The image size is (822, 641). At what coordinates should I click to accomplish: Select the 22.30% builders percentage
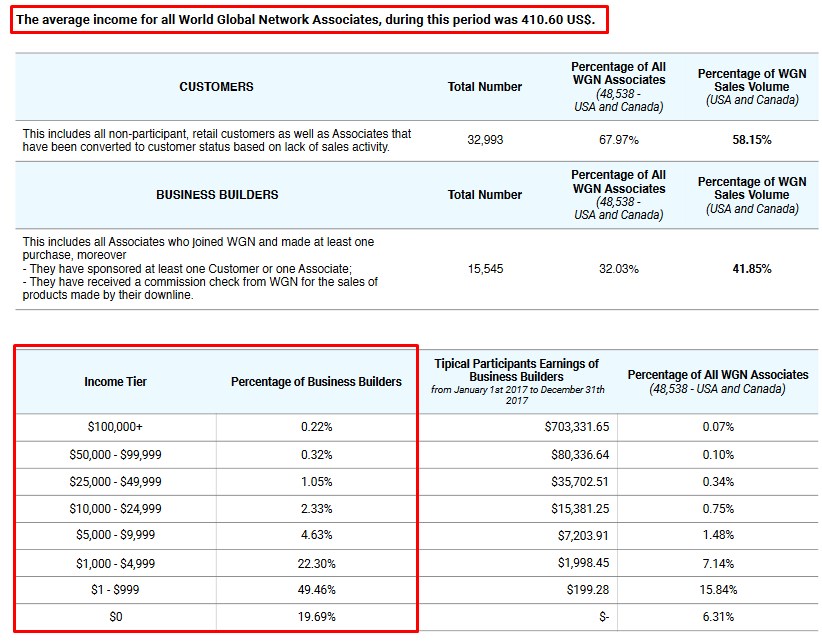[317, 563]
